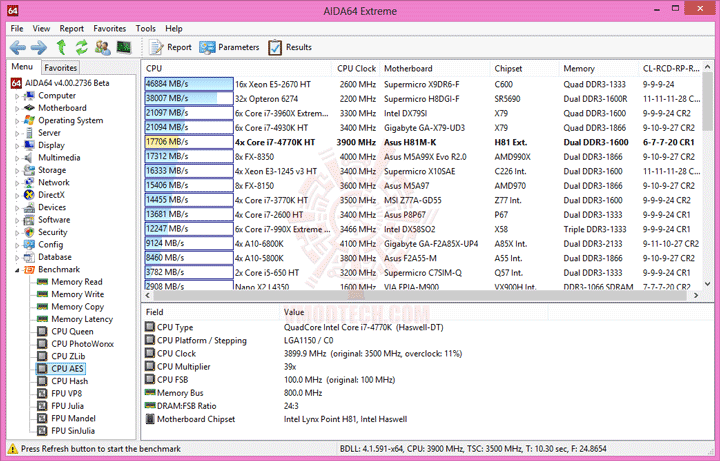The image size is (720, 461).
Task: Click the green Refresh icon
Action: pyautogui.click(x=82, y=47)
